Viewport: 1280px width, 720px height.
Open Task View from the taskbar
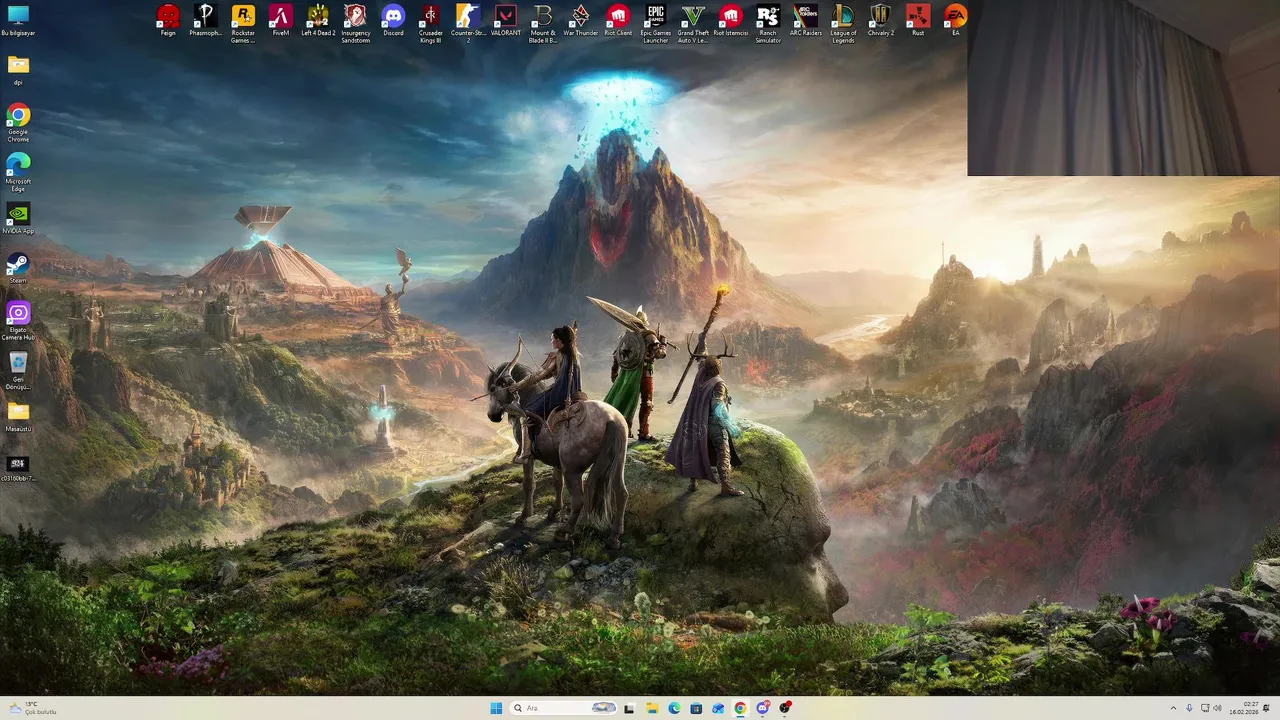pos(629,708)
